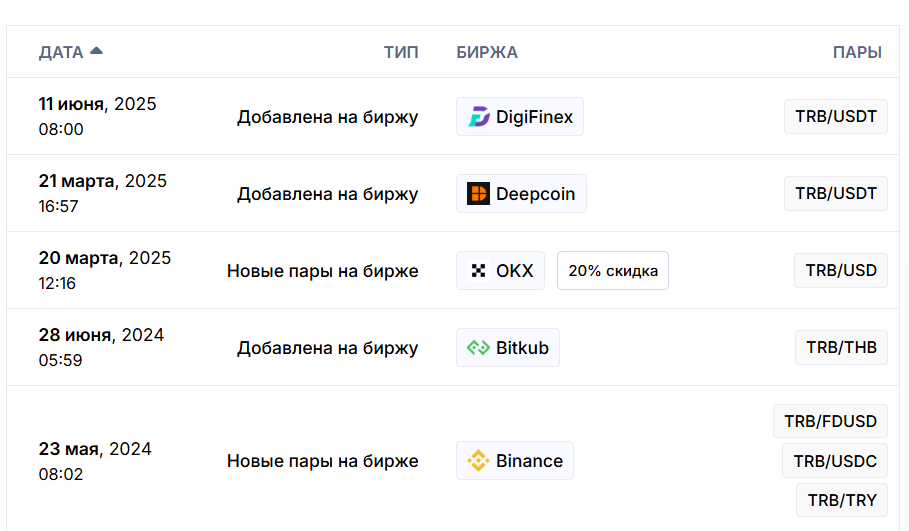
Task: Select the TRB/USD pair on OKX
Action: [841, 270]
